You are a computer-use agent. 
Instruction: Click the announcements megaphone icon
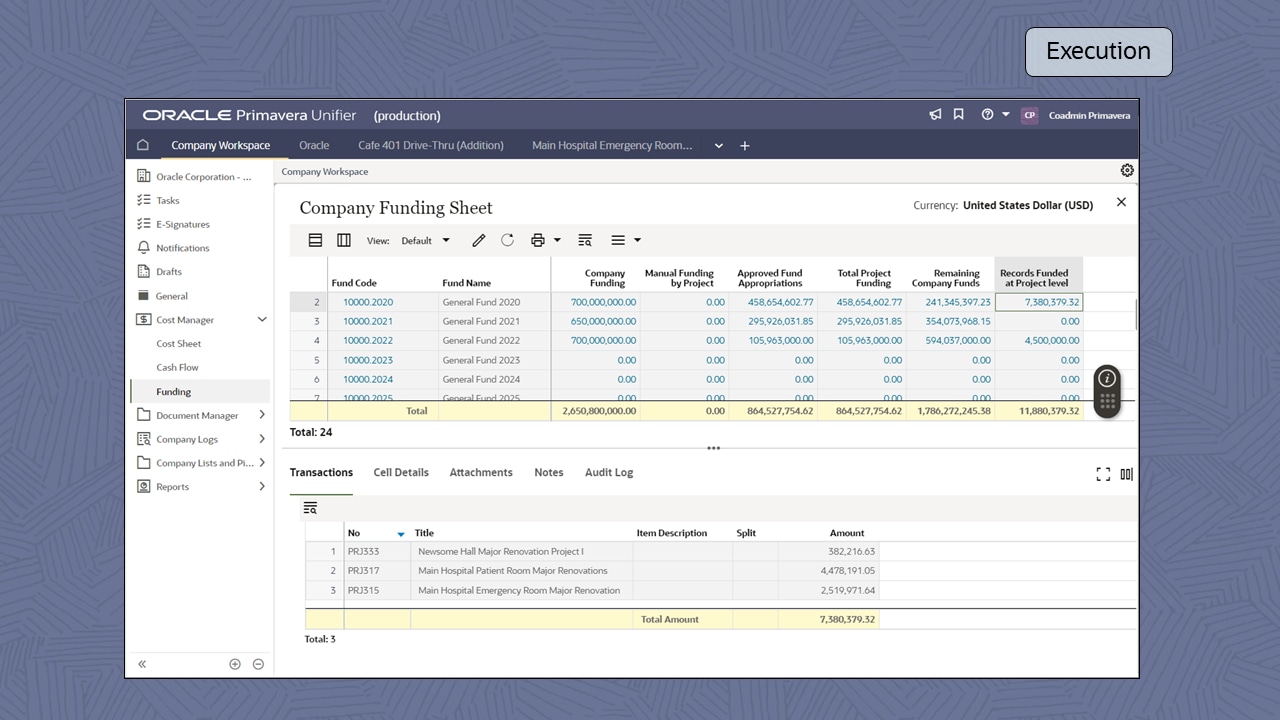point(935,115)
